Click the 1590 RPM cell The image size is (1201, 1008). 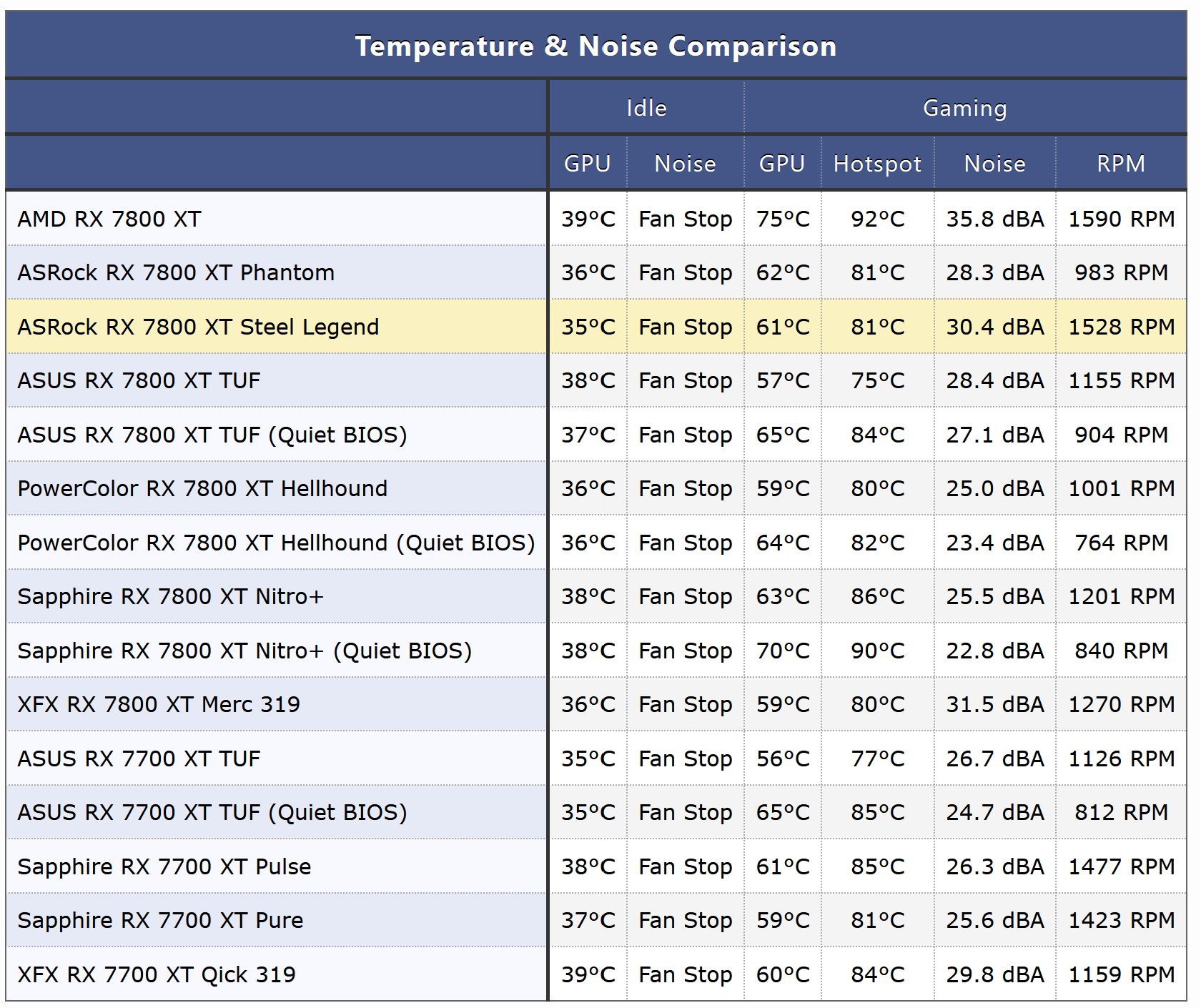1121,219
